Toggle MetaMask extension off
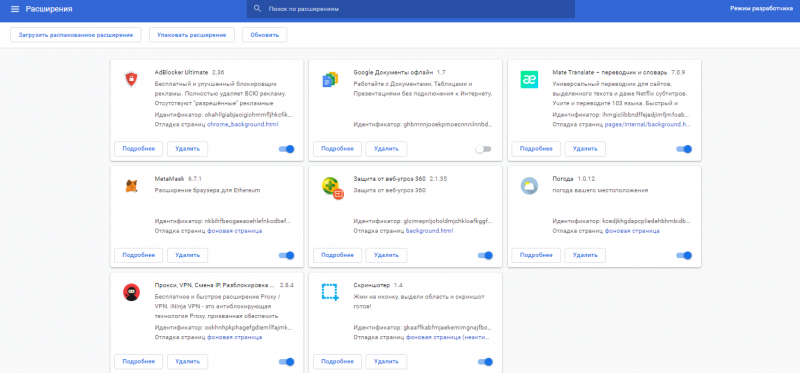This screenshot has height=373, width=800. coord(287,255)
